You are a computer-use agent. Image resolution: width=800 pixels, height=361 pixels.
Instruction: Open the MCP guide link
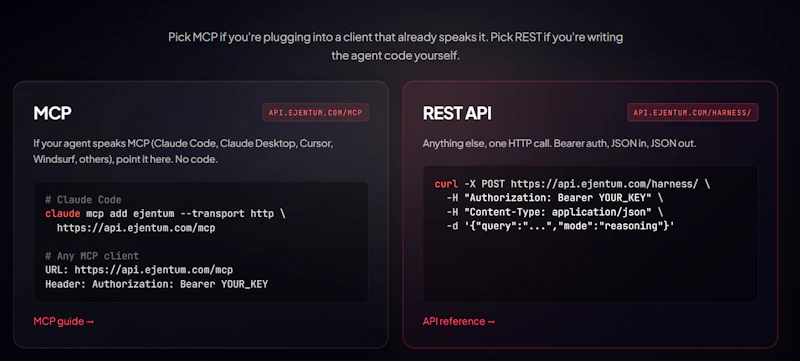(x=64, y=321)
